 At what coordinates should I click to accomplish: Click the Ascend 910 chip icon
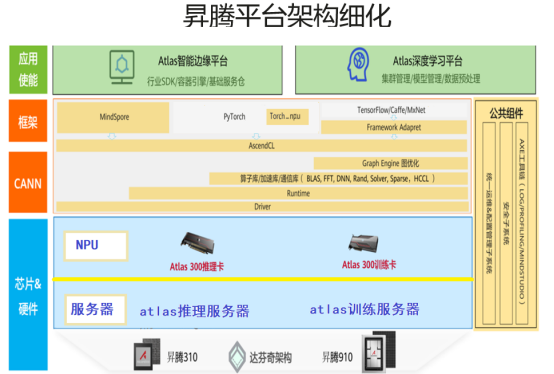click(379, 351)
